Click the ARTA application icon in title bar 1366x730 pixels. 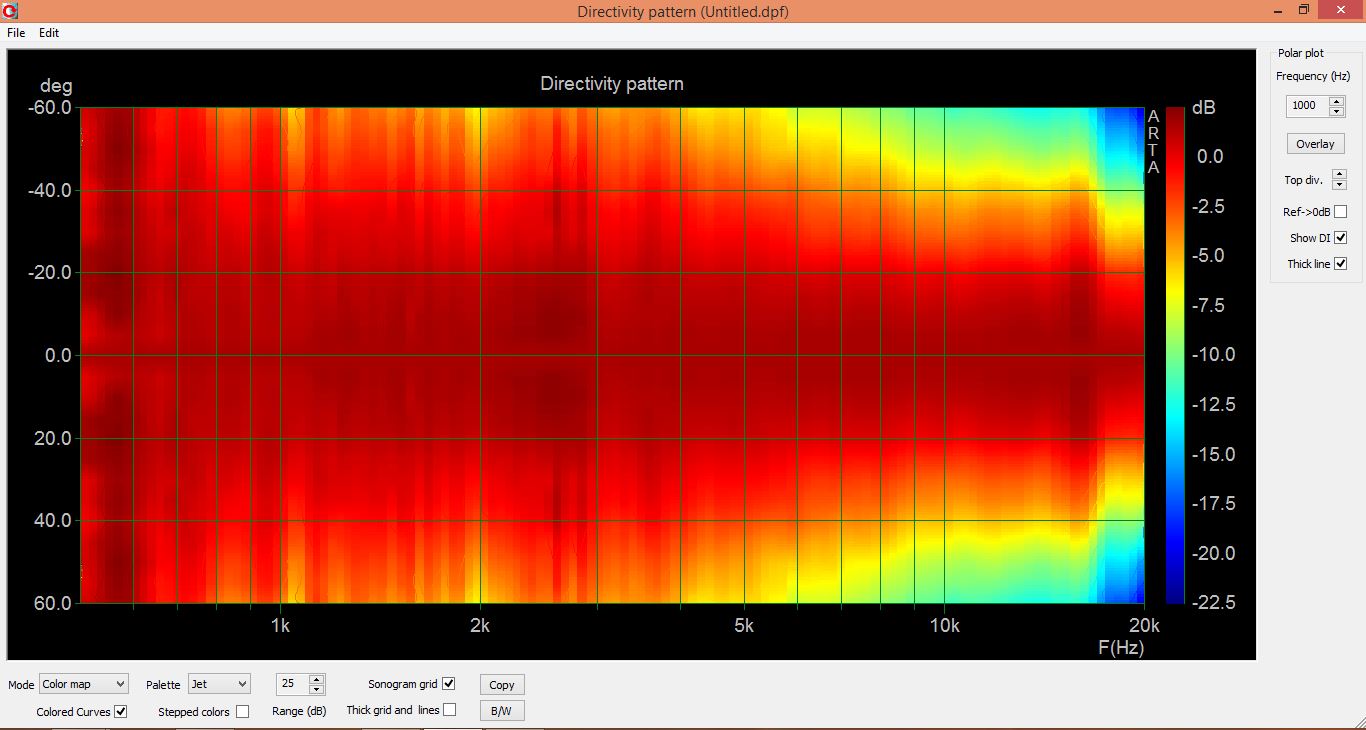10,10
